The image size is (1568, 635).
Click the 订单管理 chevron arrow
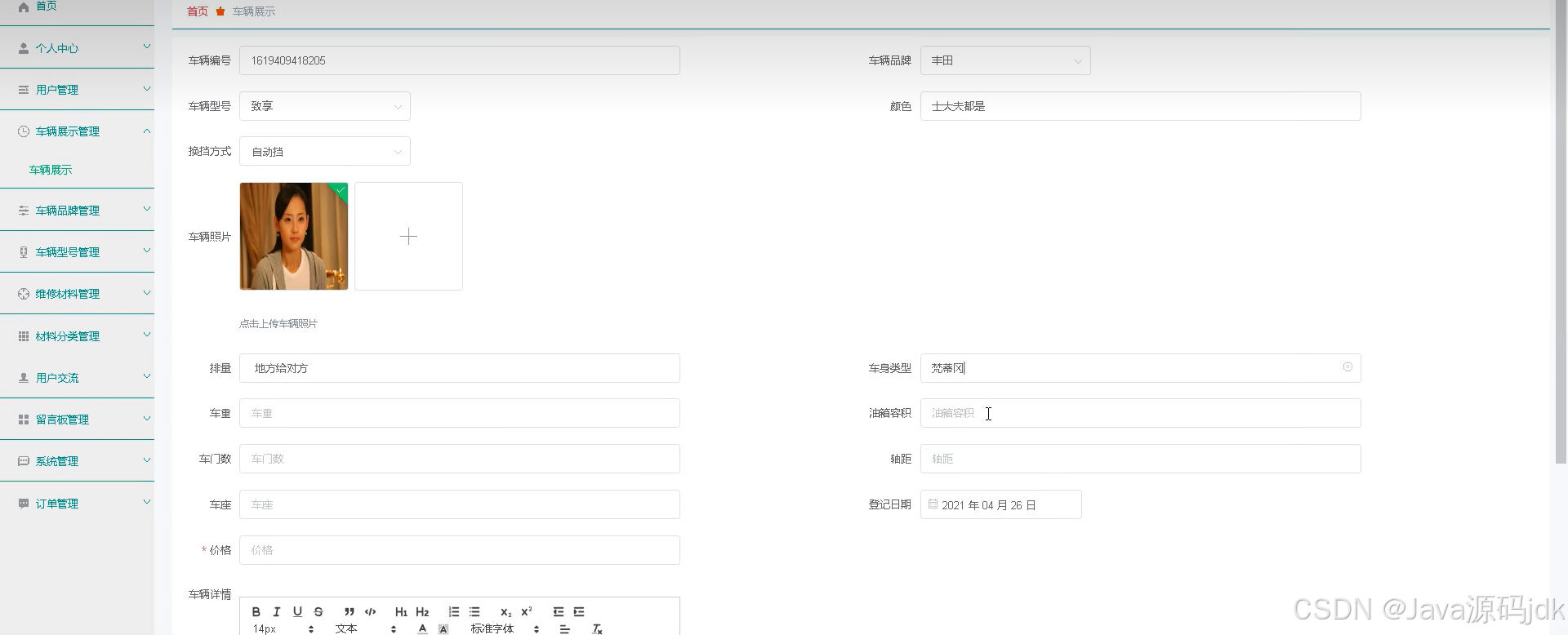click(x=147, y=502)
